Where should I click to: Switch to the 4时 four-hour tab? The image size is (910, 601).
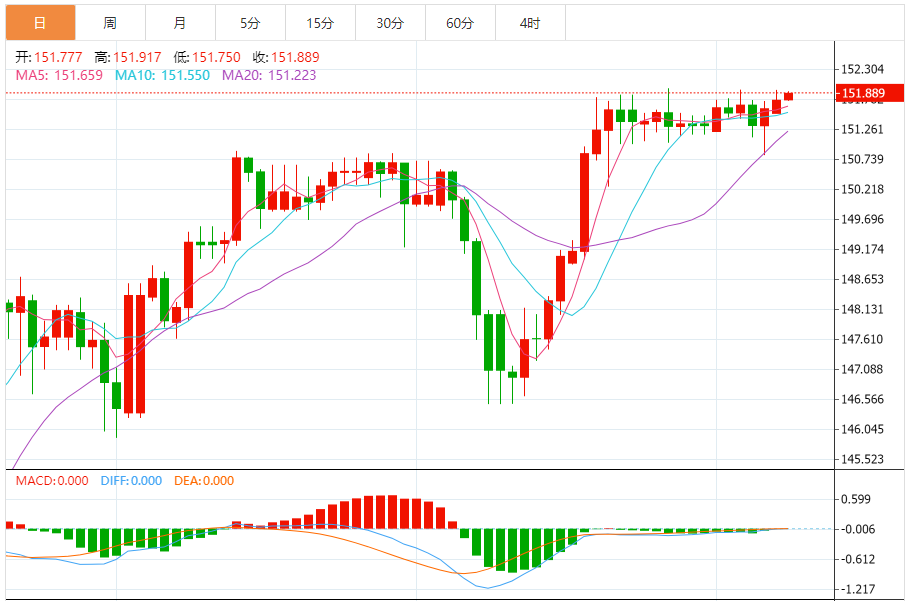pyautogui.click(x=530, y=23)
